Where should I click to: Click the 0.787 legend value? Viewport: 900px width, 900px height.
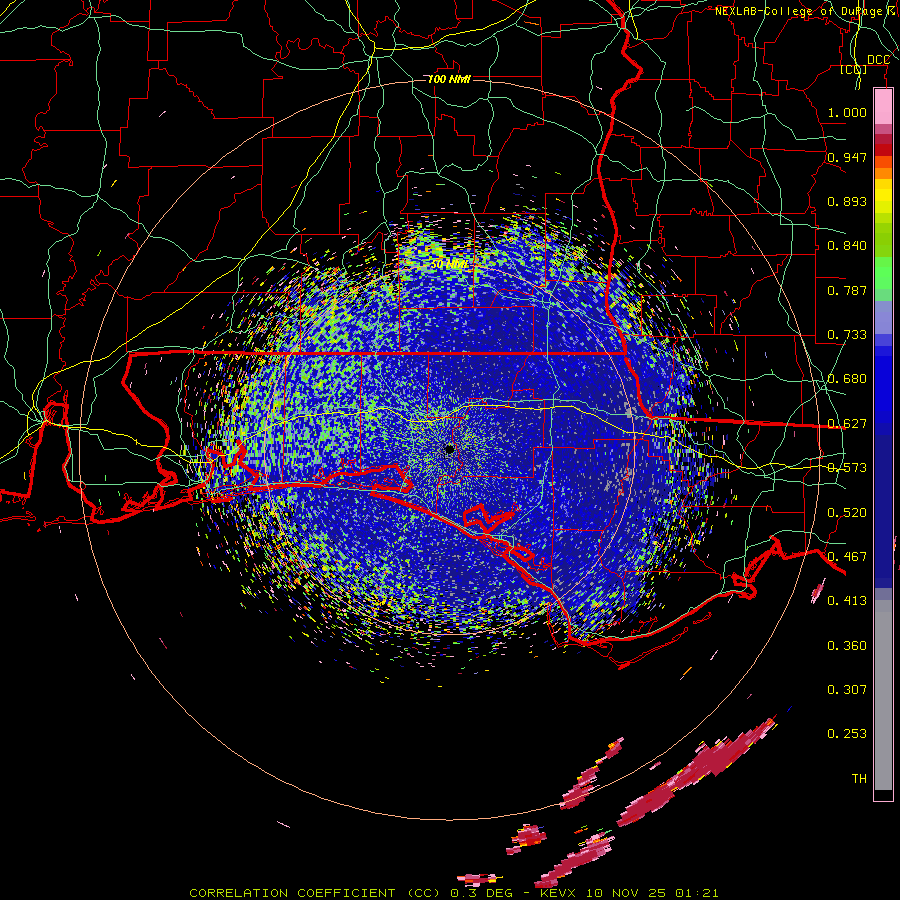pyautogui.click(x=847, y=290)
